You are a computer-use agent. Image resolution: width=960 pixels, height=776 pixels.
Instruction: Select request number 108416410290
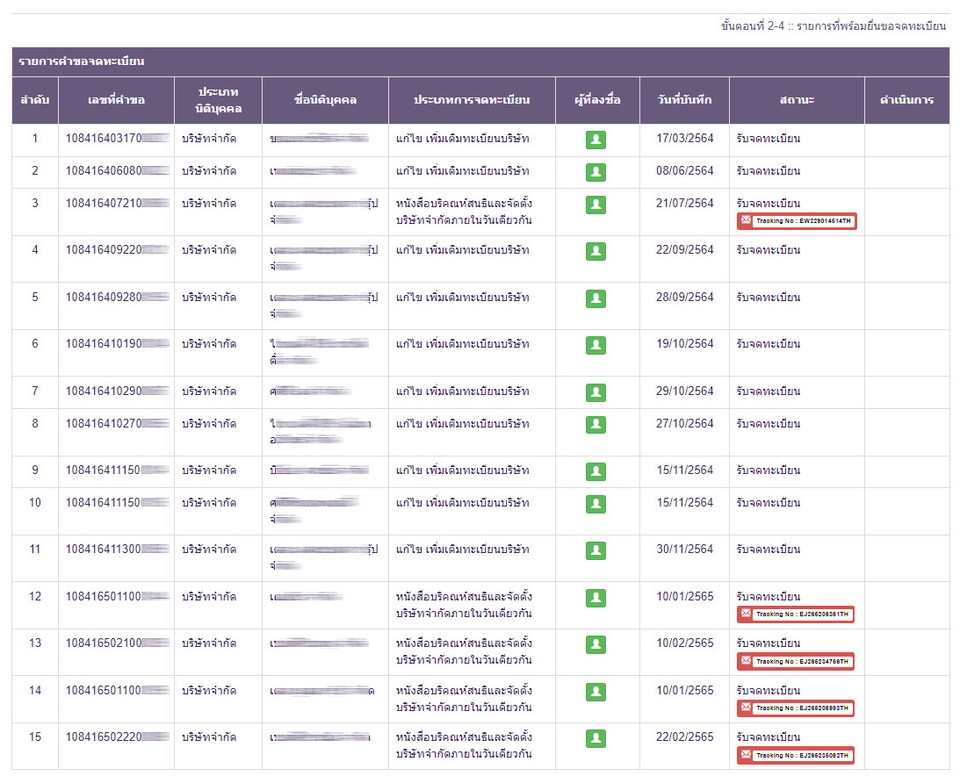(117, 391)
